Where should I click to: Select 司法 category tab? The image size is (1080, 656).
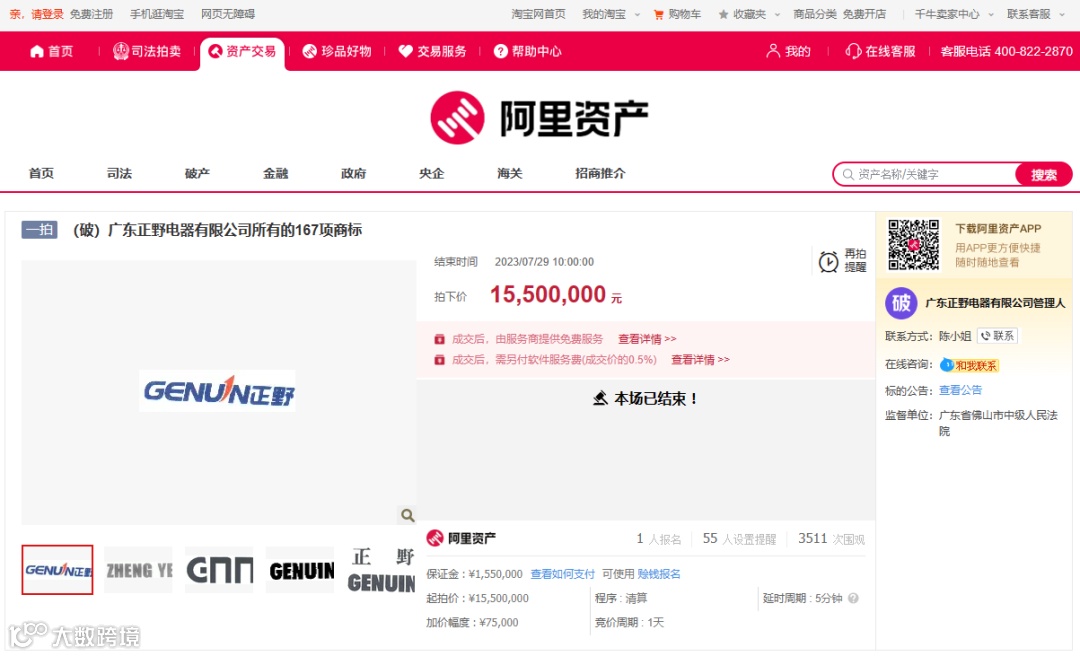click(x=119, y=174)
